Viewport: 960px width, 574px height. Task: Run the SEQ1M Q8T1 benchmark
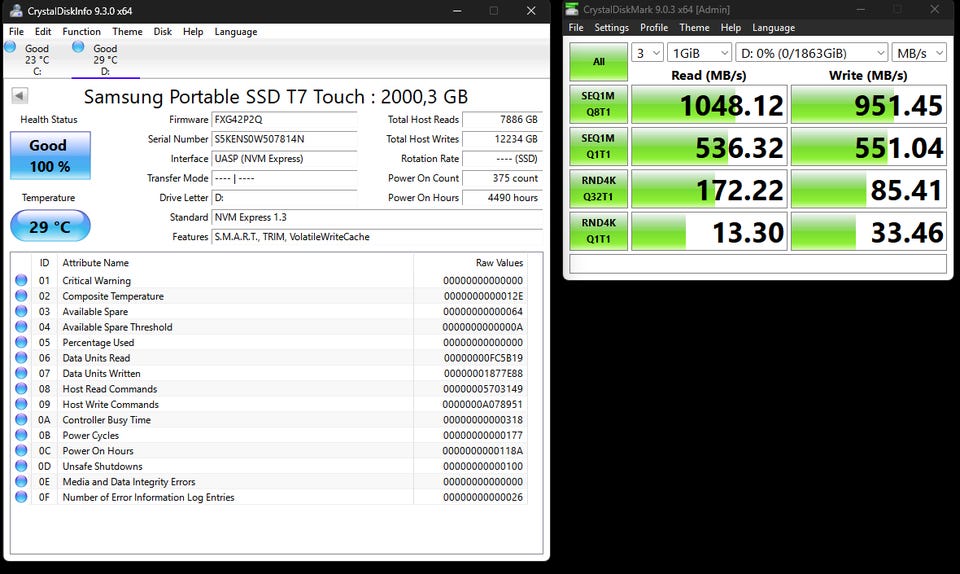tap(599, 104)
